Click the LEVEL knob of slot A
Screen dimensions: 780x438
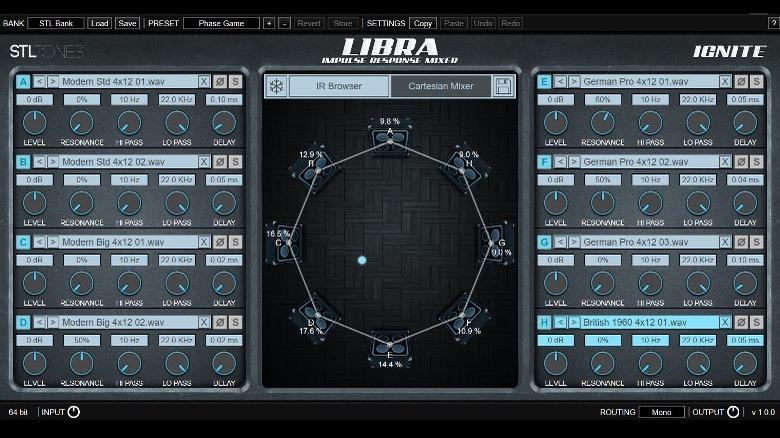pyautogui.click(x=34, y=122)
